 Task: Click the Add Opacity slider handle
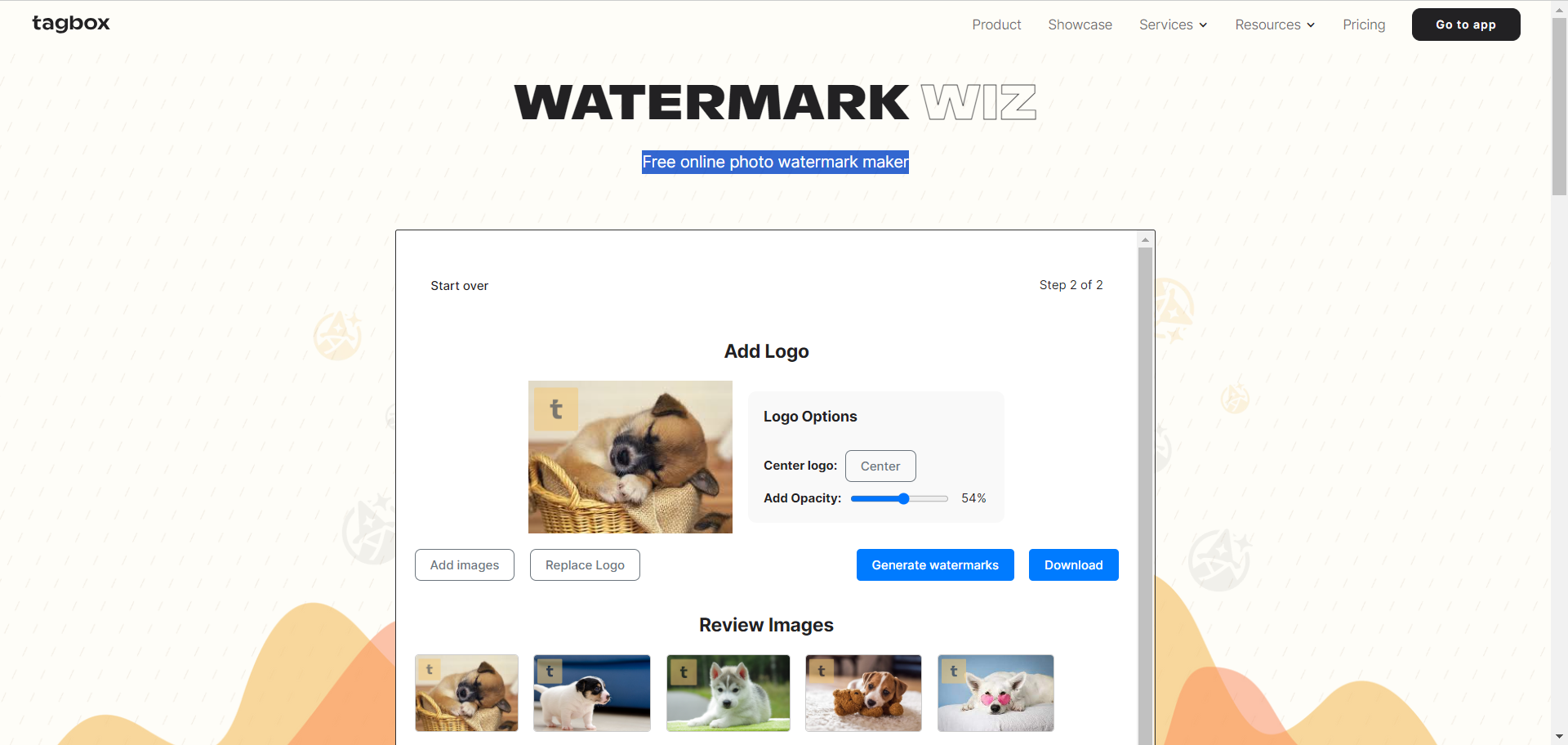tap(903, 498)
